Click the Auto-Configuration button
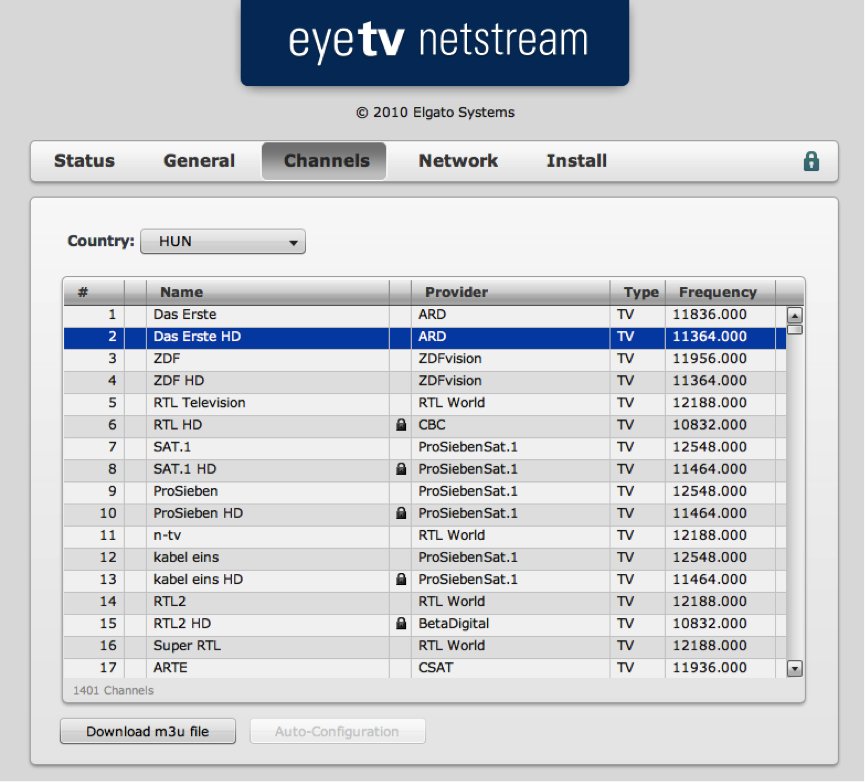Screen dimensions: 865x782 338,731
